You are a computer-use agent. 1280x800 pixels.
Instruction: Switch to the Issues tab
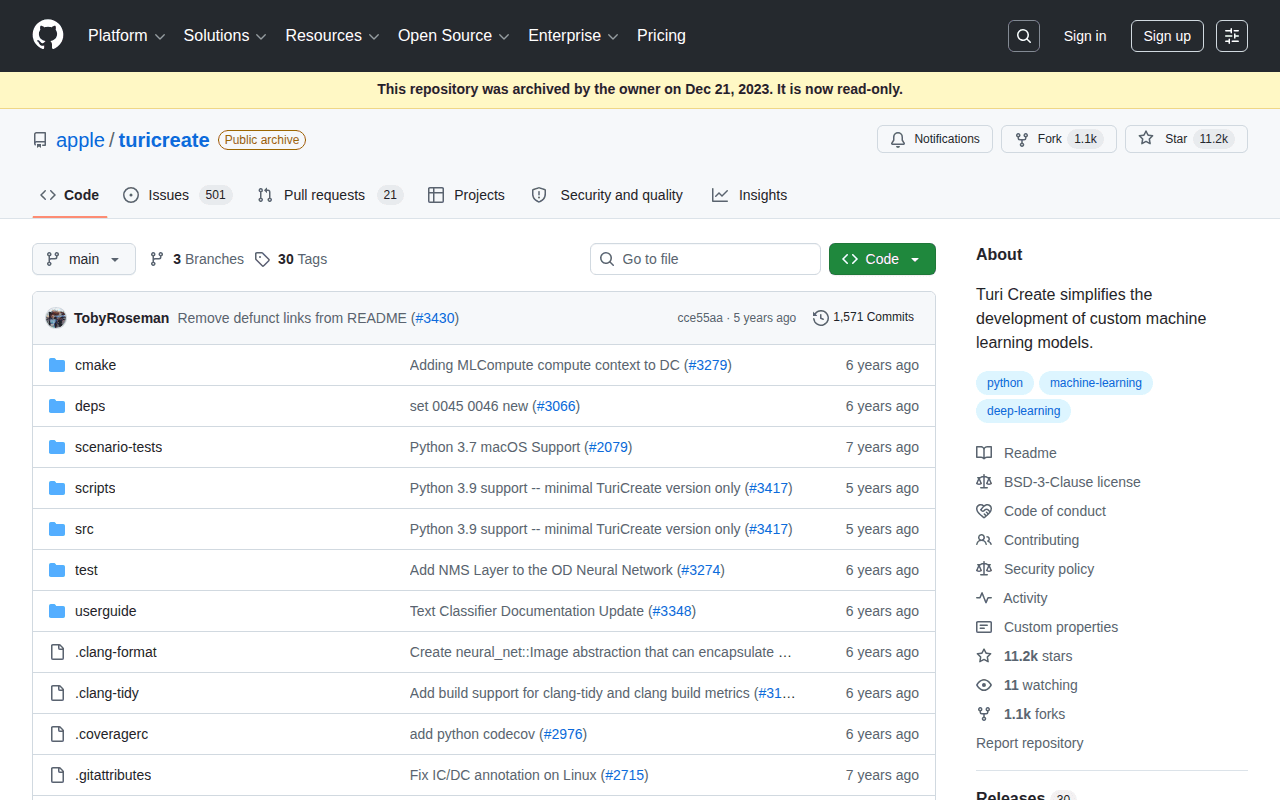pyautogui.click(x=177, y=195)
